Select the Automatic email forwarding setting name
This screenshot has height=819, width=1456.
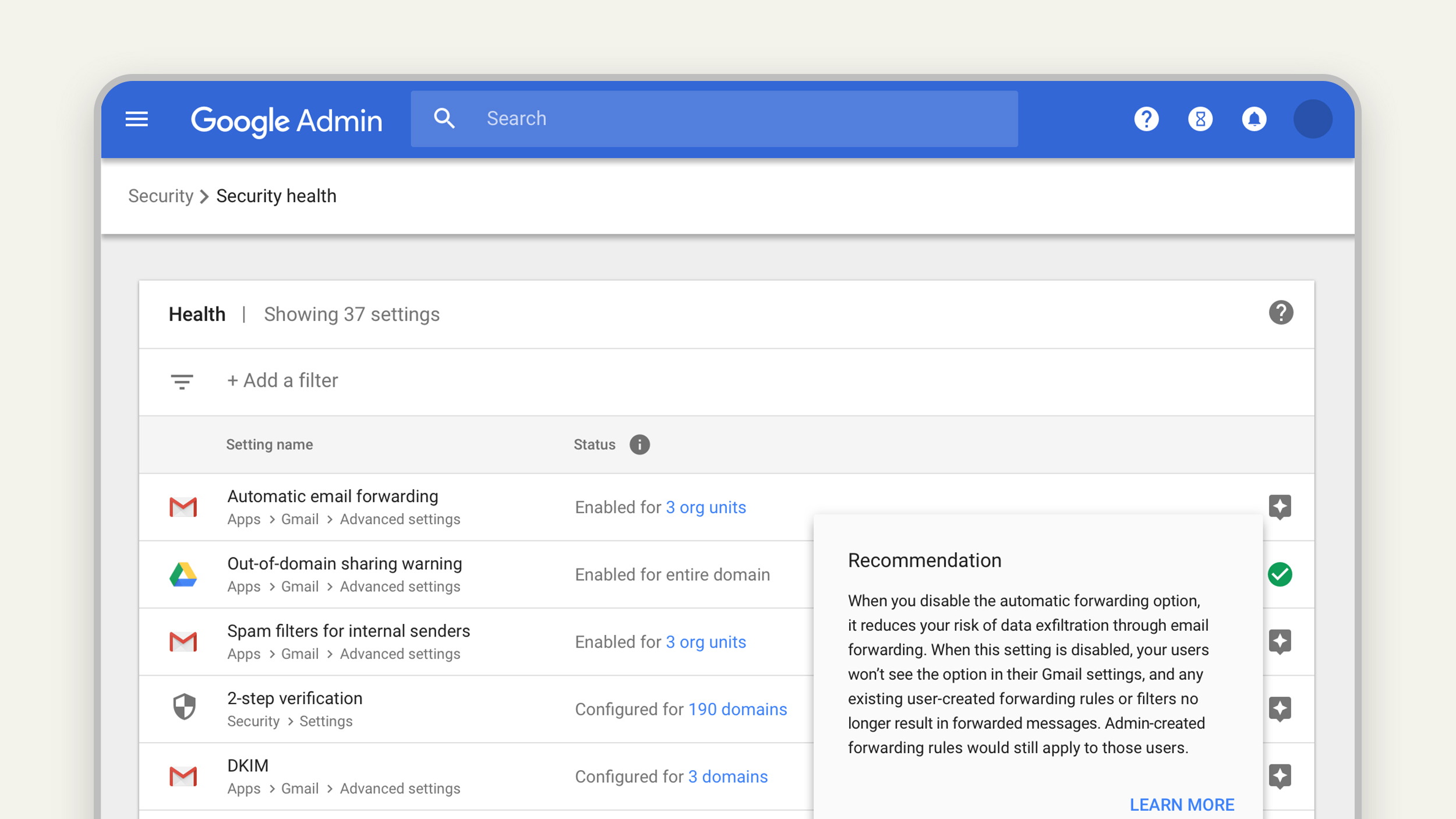click(x=333, y=496)
